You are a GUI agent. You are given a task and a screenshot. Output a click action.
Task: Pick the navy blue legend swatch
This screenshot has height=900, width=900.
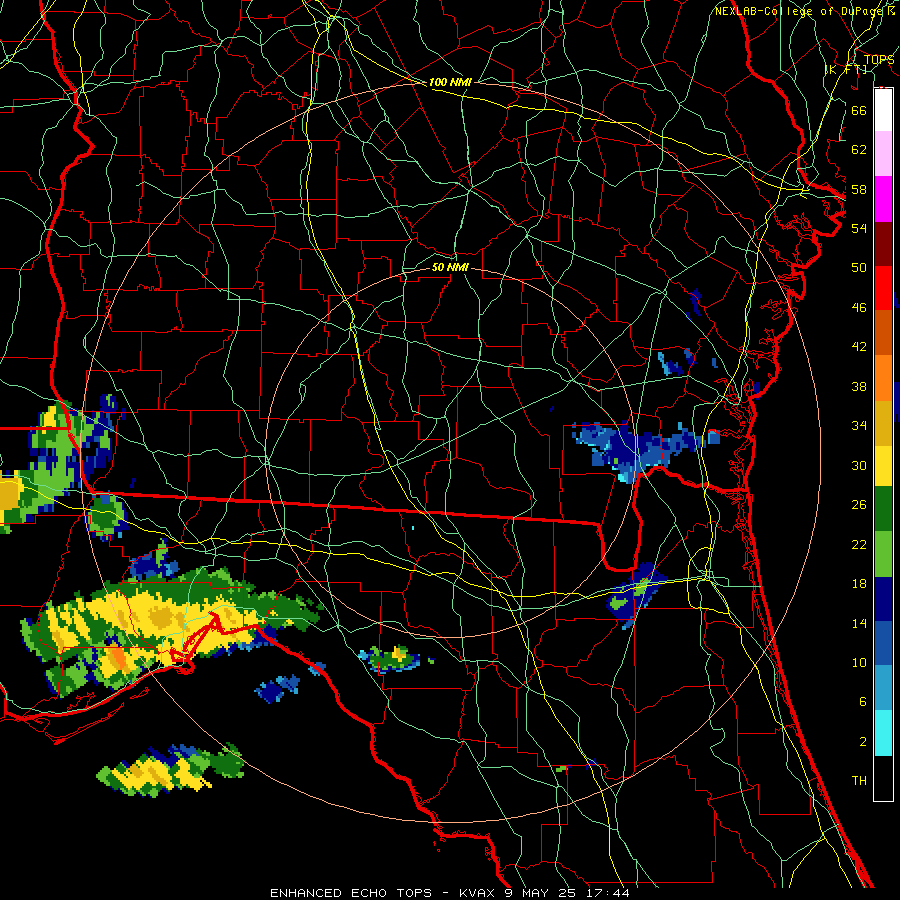click(883, 599)
